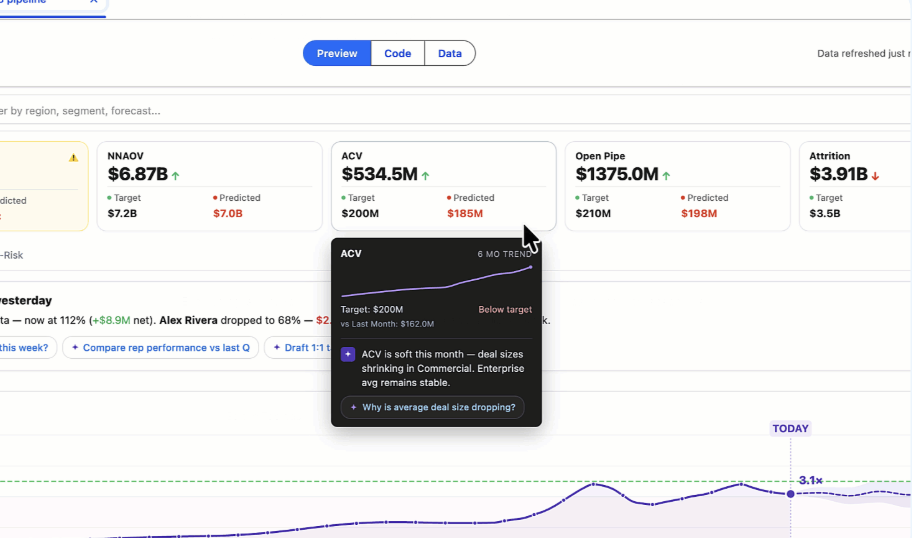
Task: Click the Below target label in the tooltip
Action: [x=505, y=309]
